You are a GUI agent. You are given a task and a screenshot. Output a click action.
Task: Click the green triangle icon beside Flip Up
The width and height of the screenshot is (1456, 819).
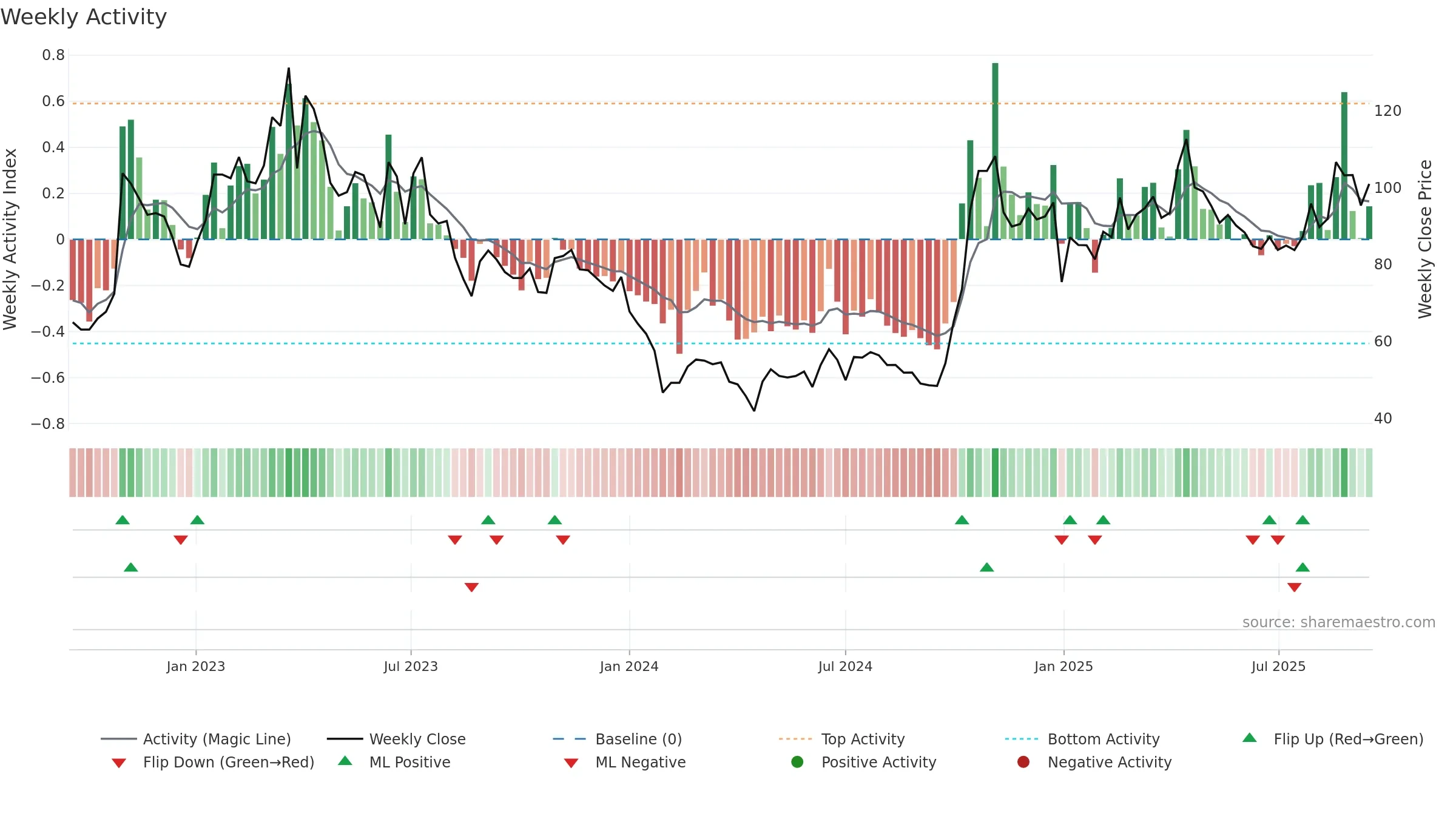tap(1250, 738)
